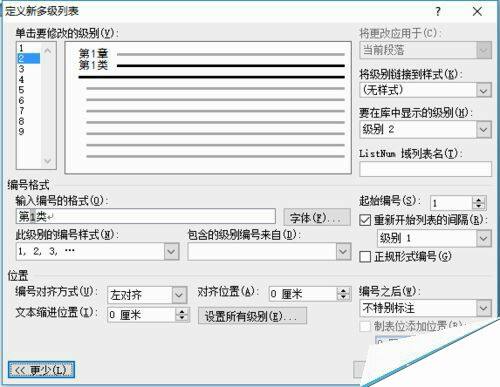Screen dimensions: 500x387
Task: Click the 文本缩进位置 0 厘米 field
Action: [142, 315]
